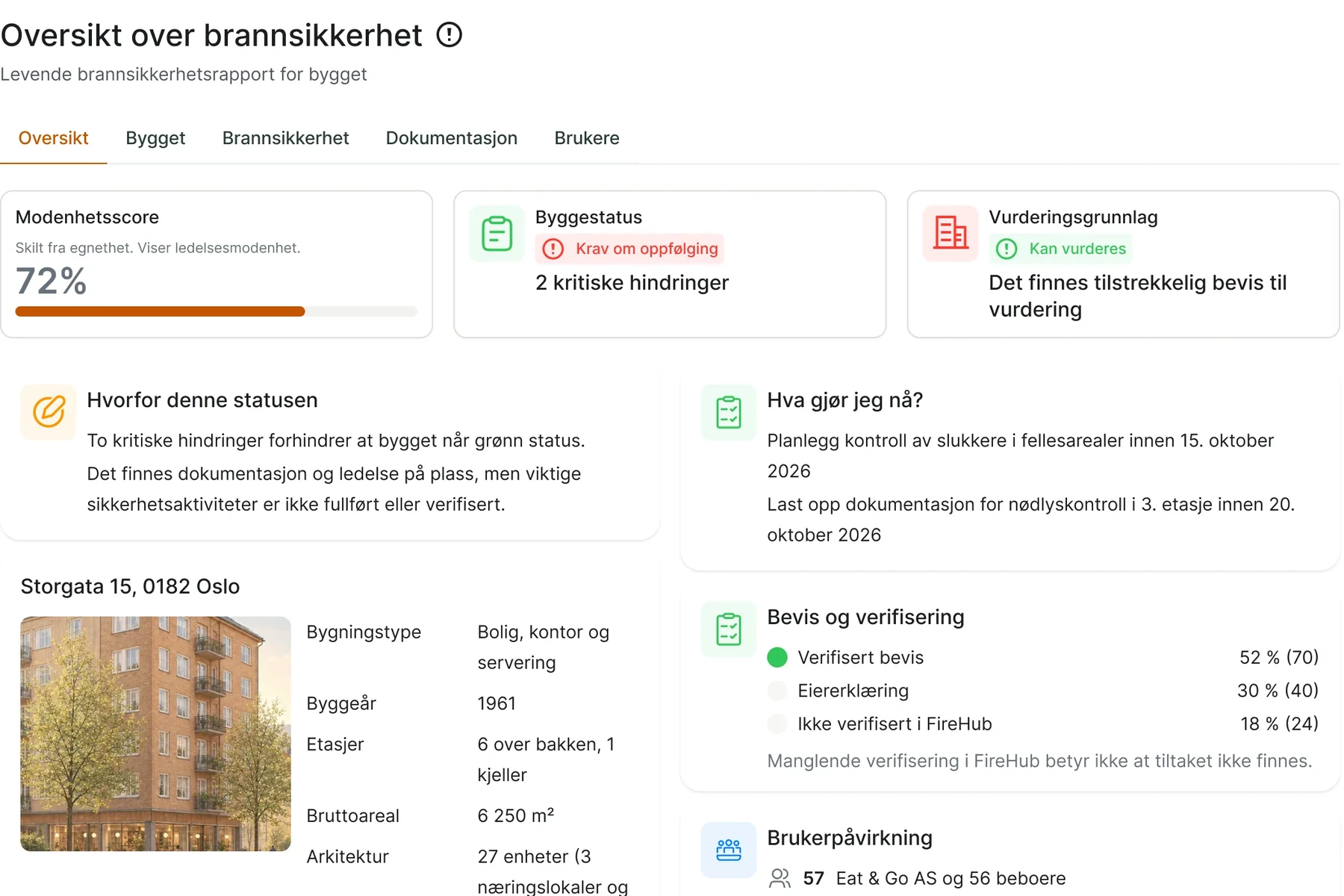This screenshot has height=896, width=1344.
Task: Click the grey dot beside Ikke verifisert i FireHub
Action: (x=777, y=724)
